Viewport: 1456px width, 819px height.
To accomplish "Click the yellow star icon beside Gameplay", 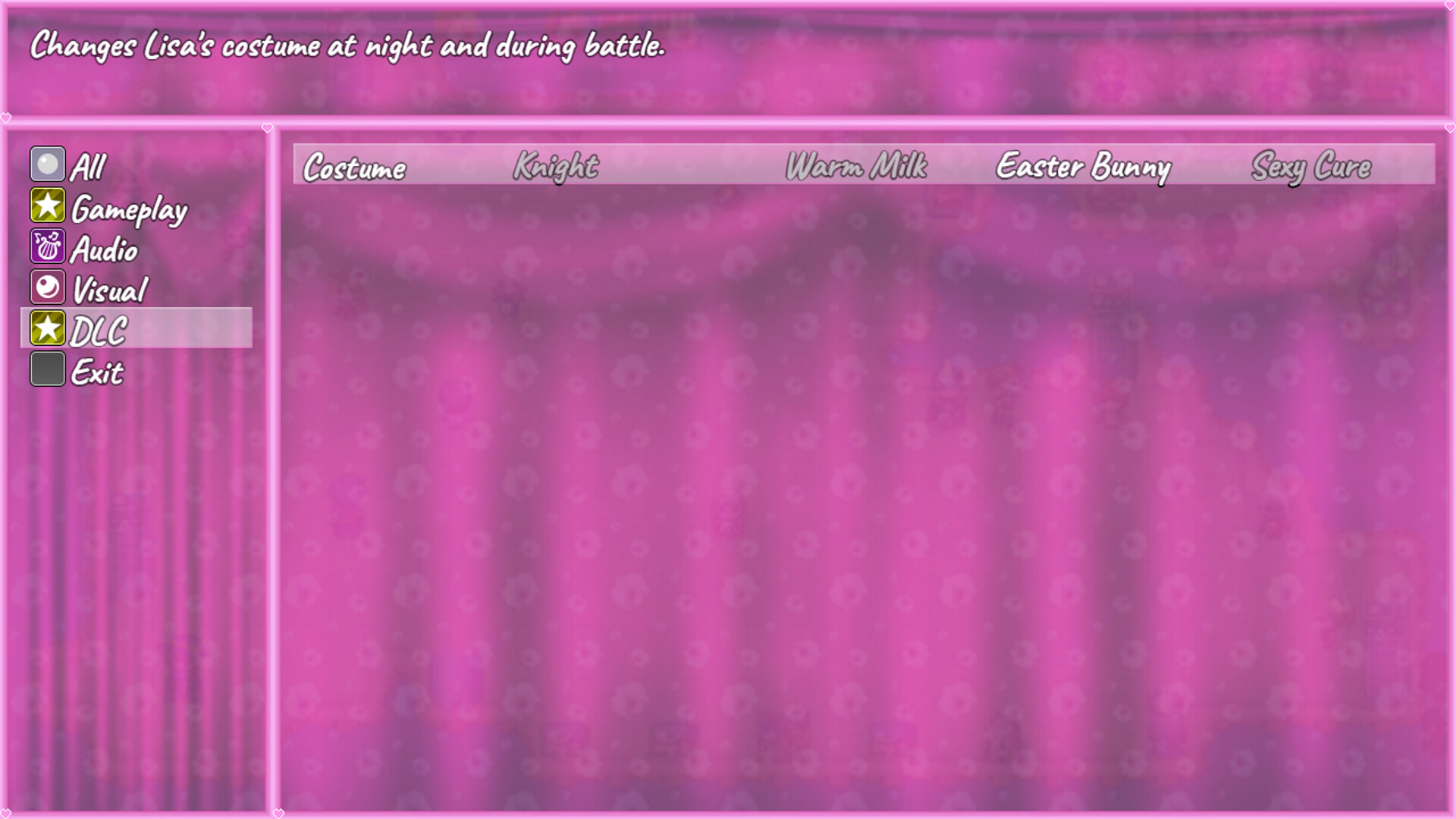I will coord(47,206).
